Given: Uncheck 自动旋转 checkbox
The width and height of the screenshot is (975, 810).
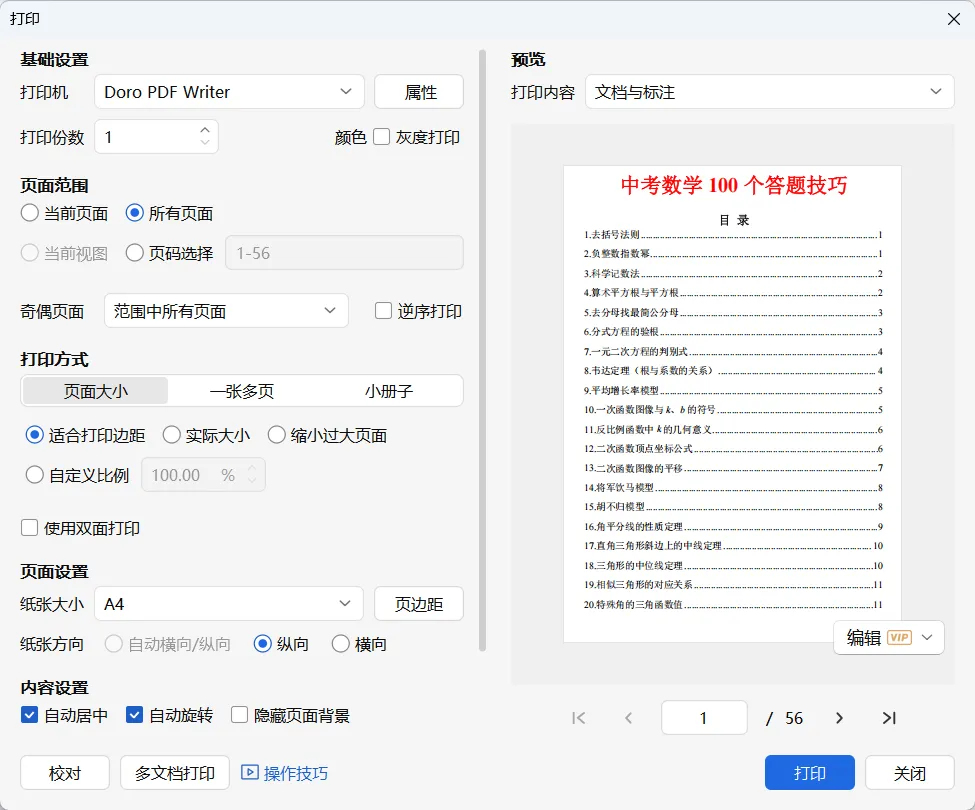Looking at the screenshot, I should point(134,715).
